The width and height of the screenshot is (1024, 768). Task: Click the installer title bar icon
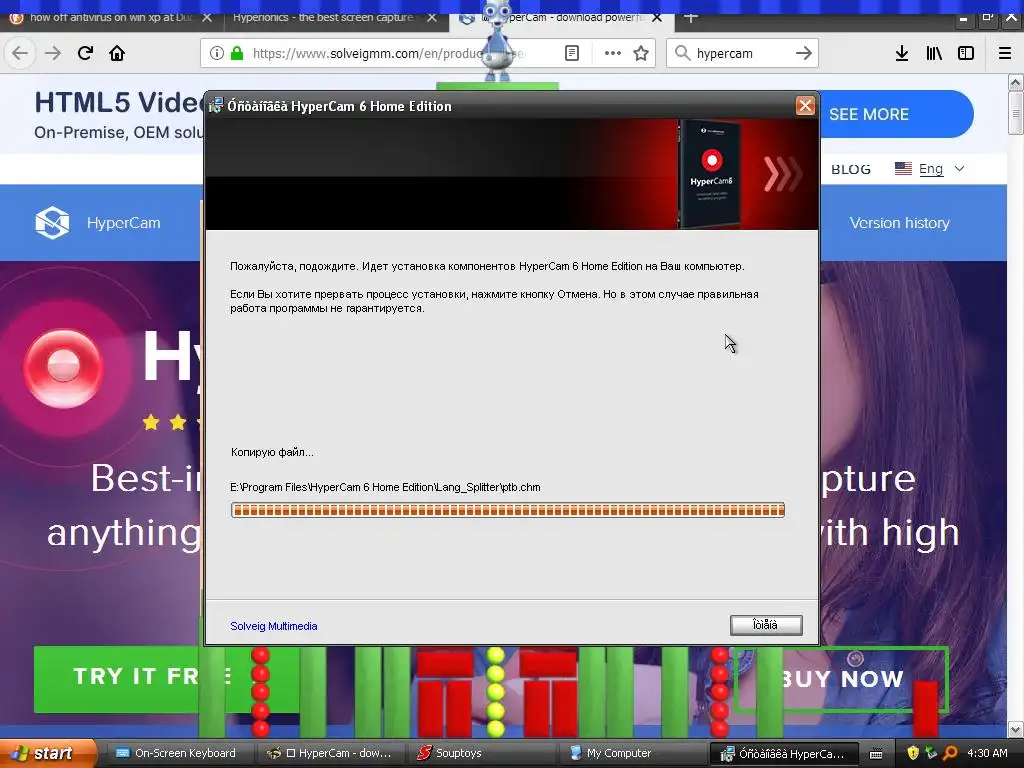[x=215, y=105]
